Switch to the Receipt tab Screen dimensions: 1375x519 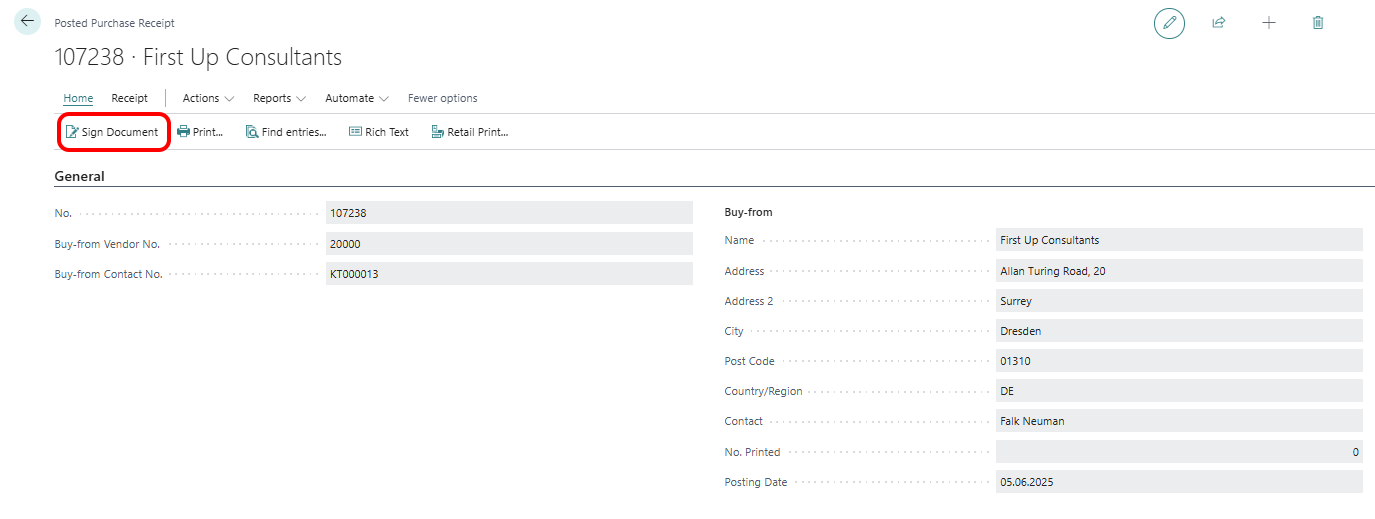(129, 98)
